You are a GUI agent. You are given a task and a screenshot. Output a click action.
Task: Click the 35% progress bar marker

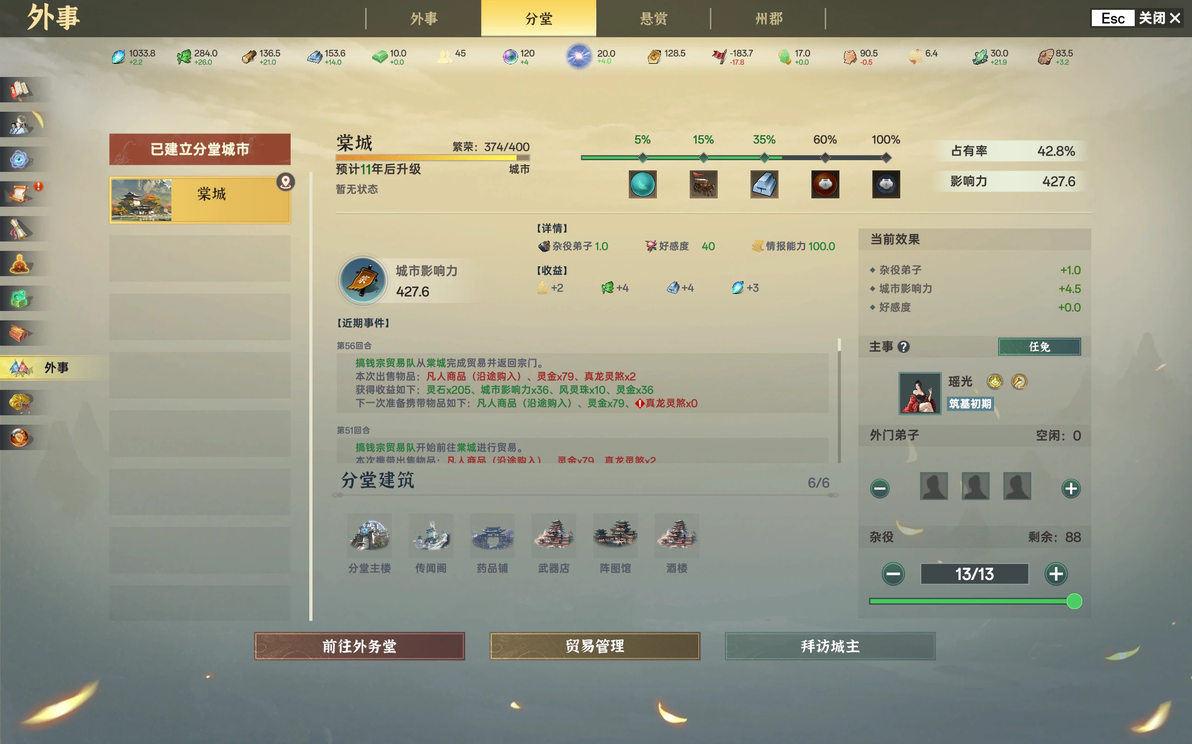click(x=764, y=157)
